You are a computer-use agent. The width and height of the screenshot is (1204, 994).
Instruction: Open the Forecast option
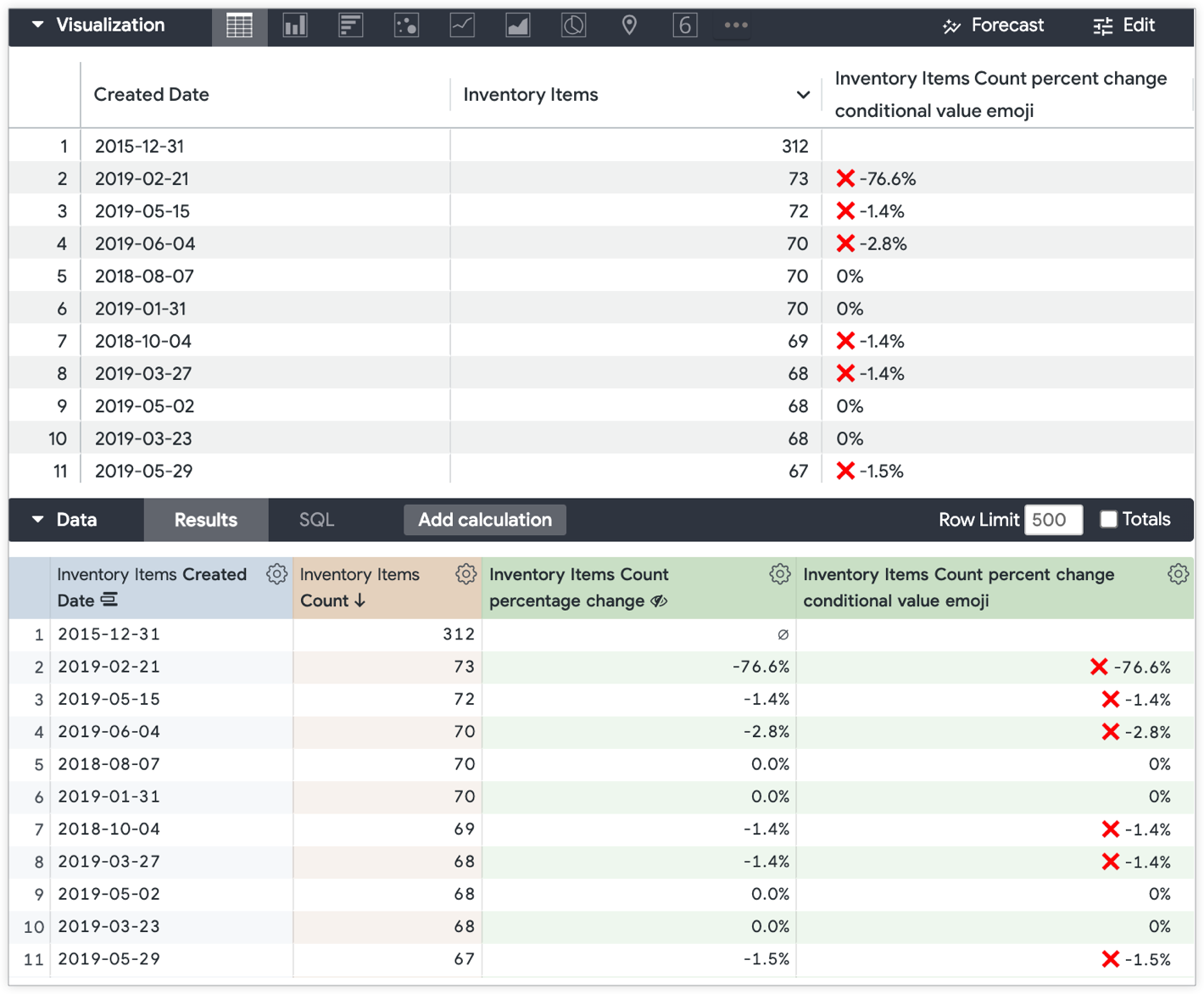click(x=994, y=25)
